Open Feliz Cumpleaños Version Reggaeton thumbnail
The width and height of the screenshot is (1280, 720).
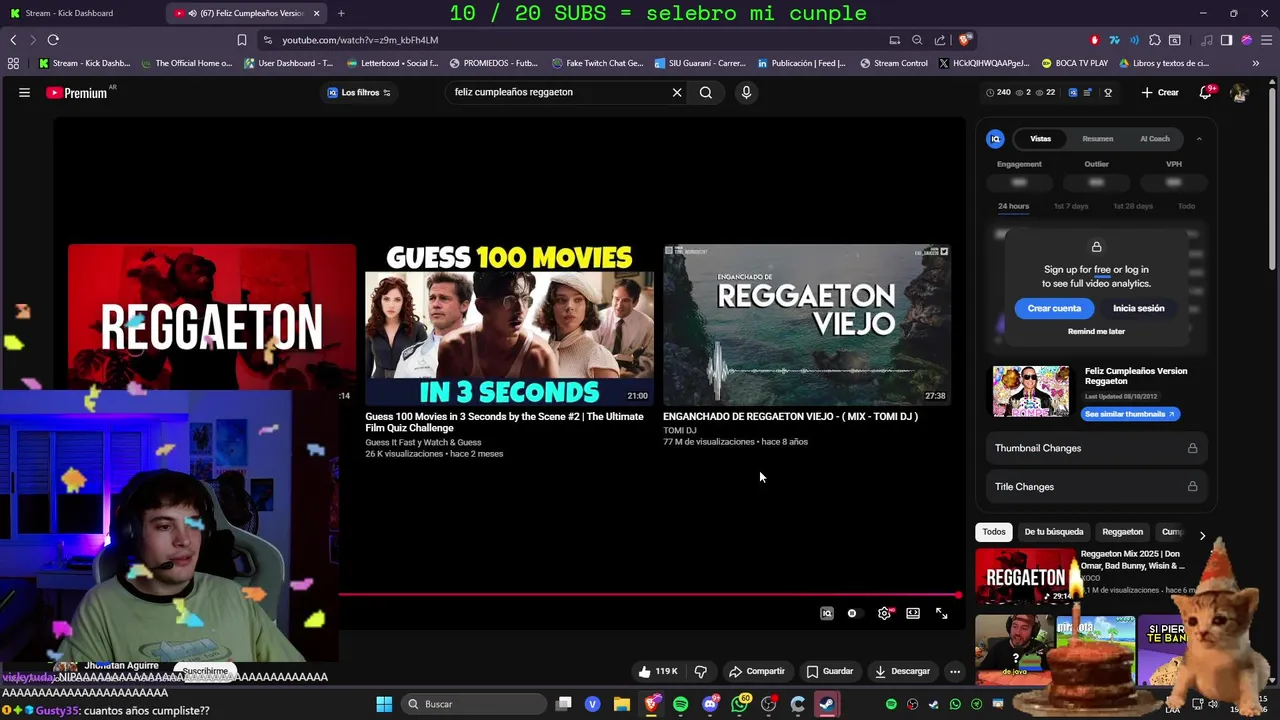click(x=1030, y=391)
